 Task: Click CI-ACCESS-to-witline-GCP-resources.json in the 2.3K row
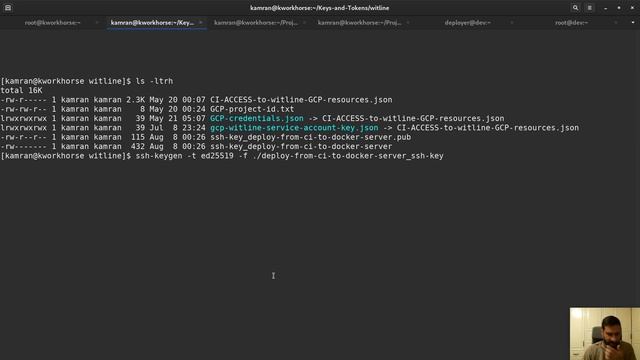tap(301, 100)
